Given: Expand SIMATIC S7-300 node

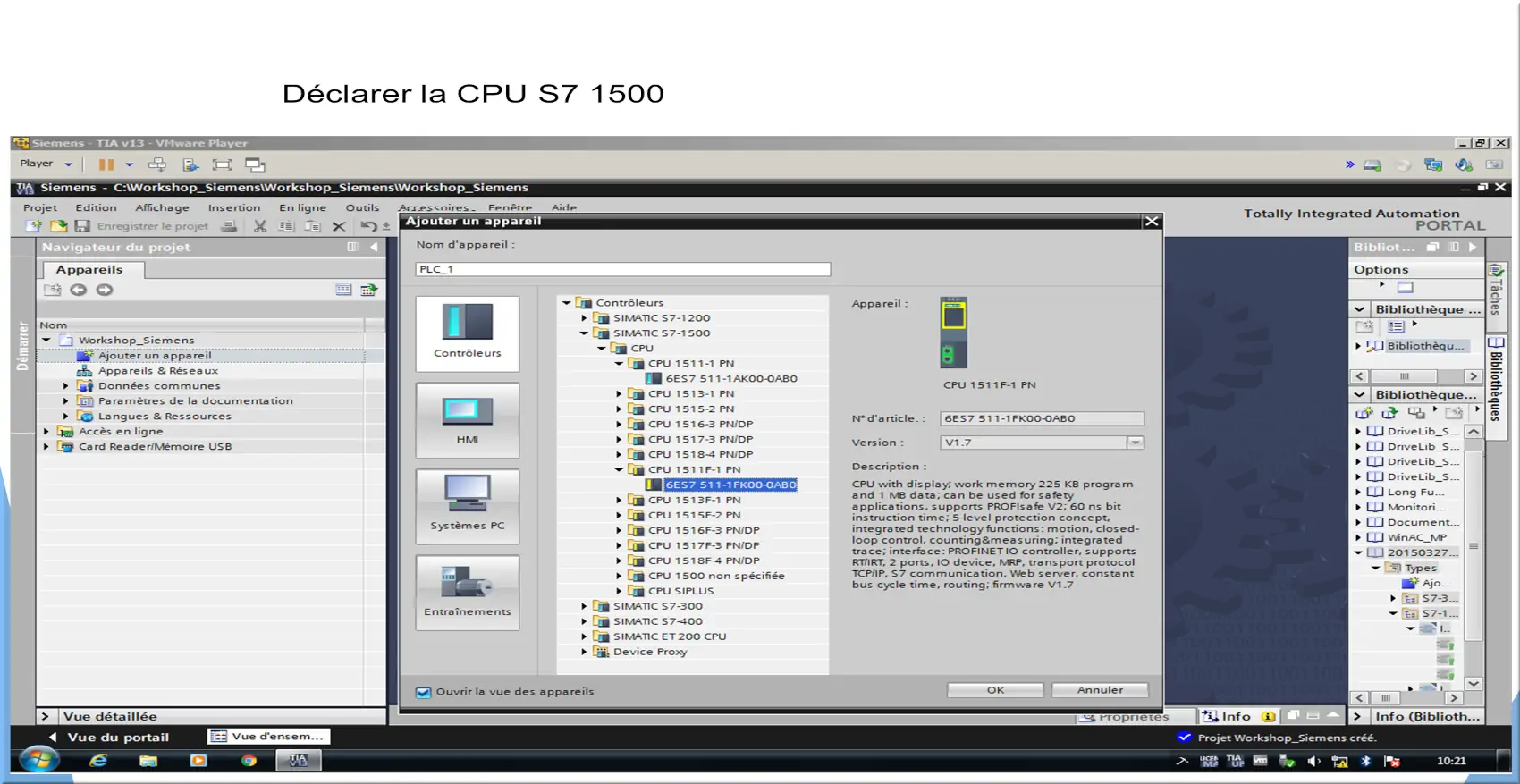Looking at the screenshot, I should pyautogui.click(x=584, y=606).
